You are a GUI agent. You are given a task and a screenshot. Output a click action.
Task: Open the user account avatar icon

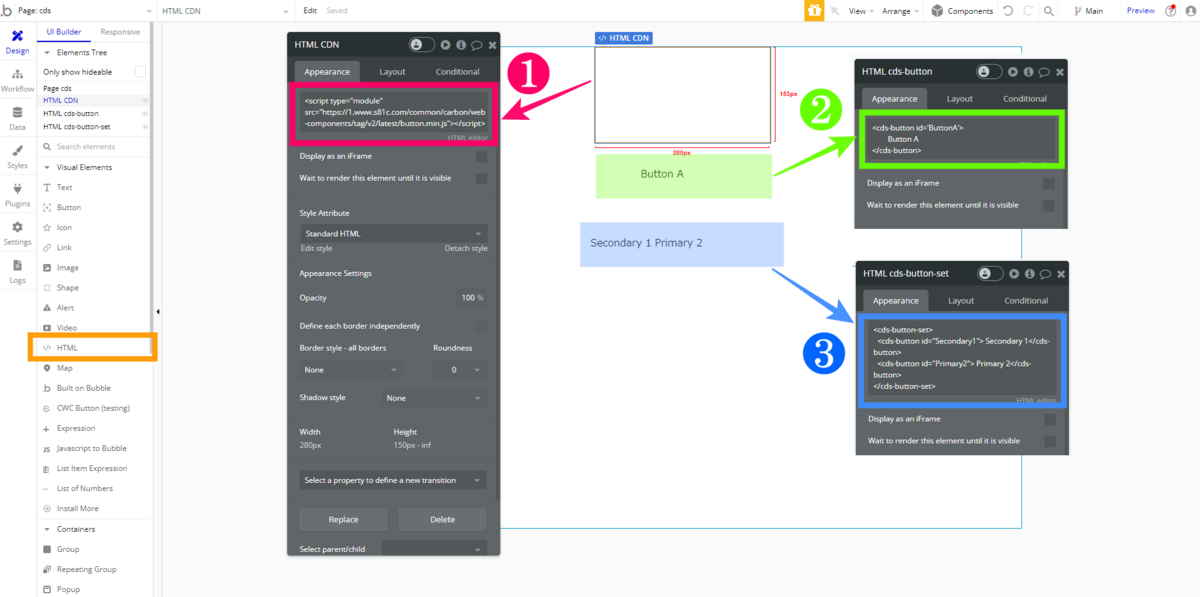(1190, 10)
